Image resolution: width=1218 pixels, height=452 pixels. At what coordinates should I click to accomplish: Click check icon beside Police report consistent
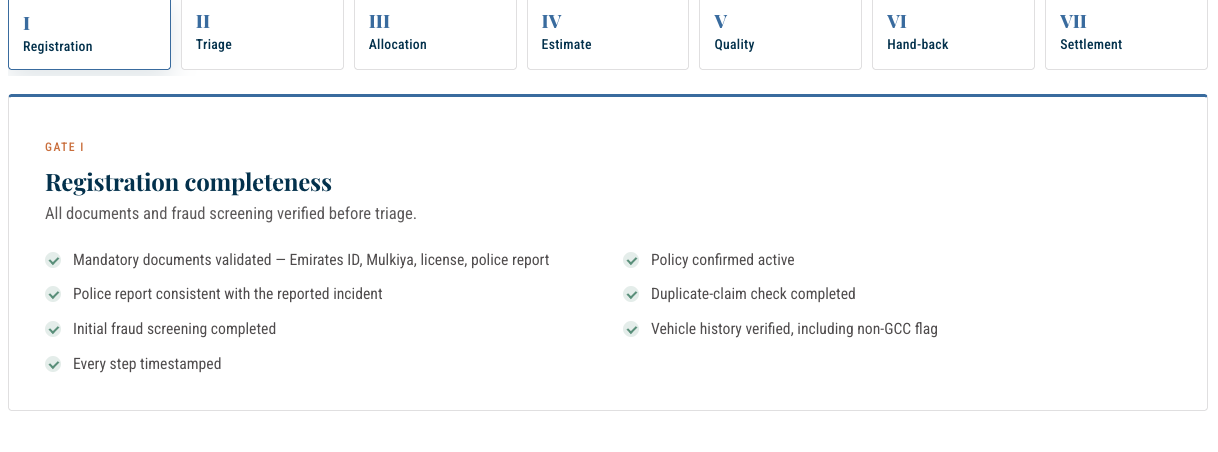pos(54,294)
